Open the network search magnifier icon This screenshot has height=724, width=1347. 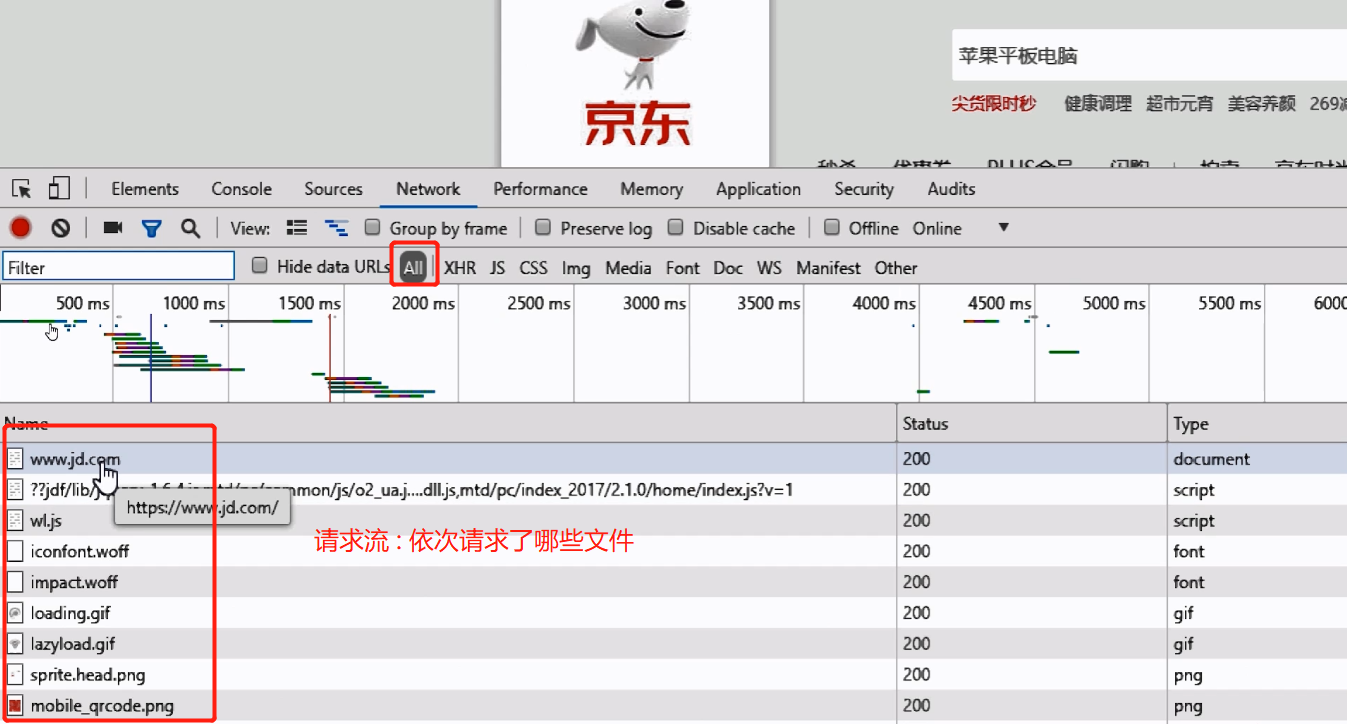pyautogui.click(x=190, y=228)
